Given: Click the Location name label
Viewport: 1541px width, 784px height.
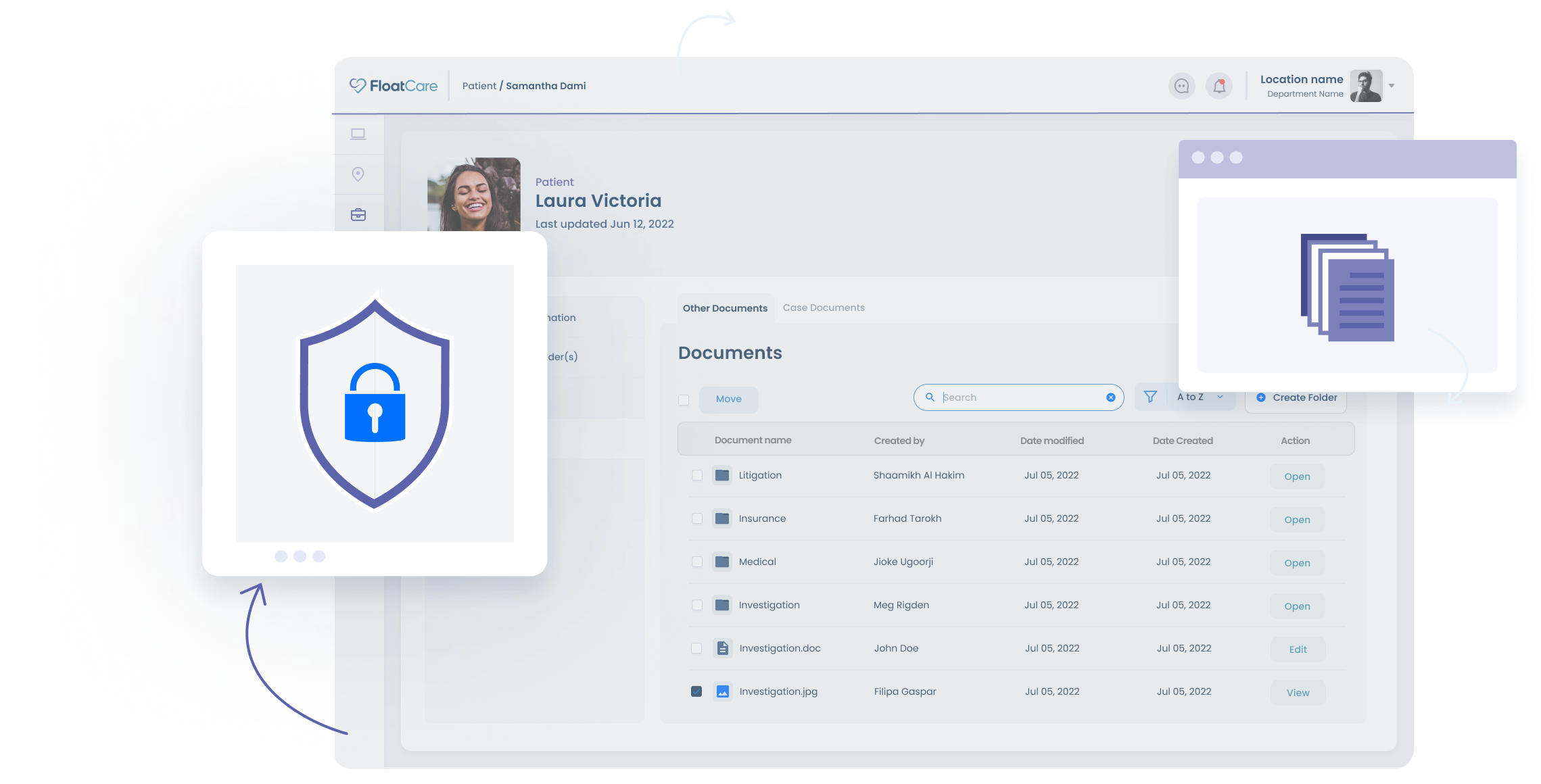Looking at the screenshot, I should (1301, 79).
